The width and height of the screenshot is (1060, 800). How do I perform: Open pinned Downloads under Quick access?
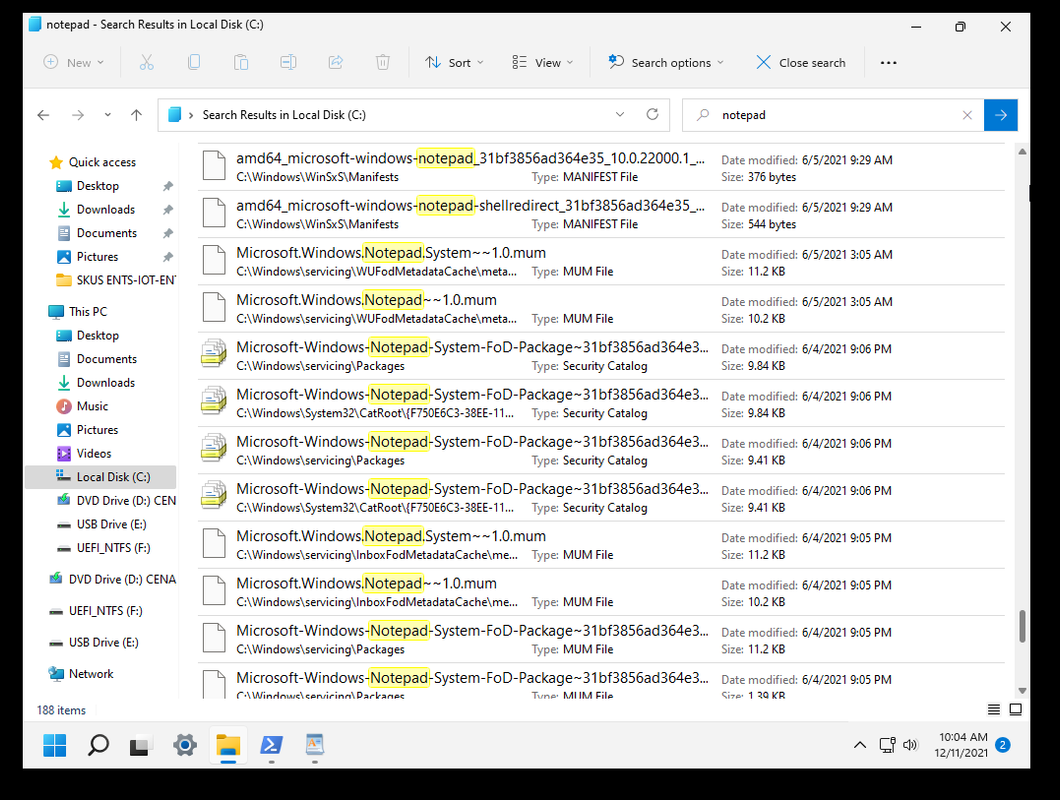pyautogui.click(x=105, y=209)
